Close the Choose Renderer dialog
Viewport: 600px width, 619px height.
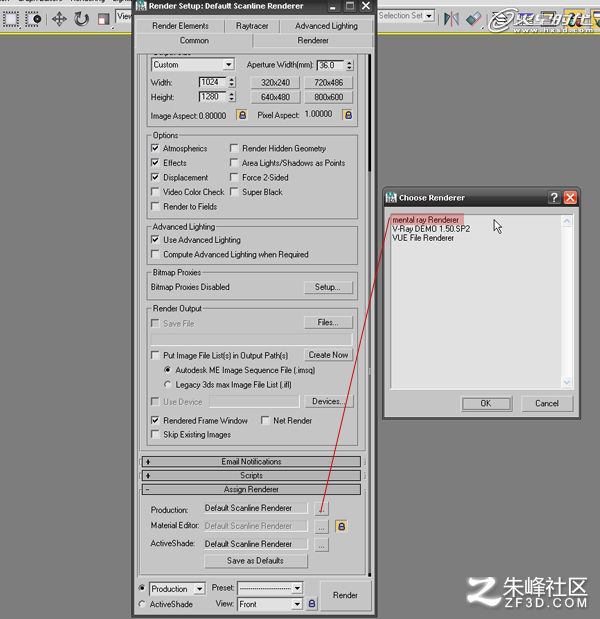click(x=570, y=197)
